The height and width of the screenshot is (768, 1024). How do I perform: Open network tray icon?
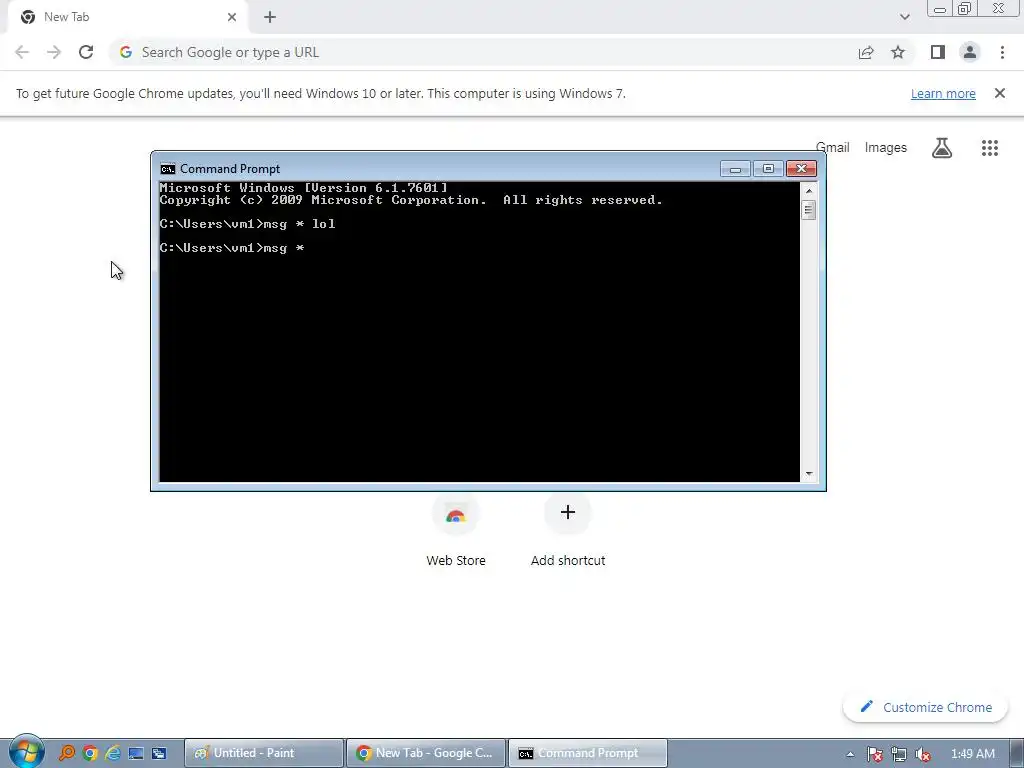899,754
